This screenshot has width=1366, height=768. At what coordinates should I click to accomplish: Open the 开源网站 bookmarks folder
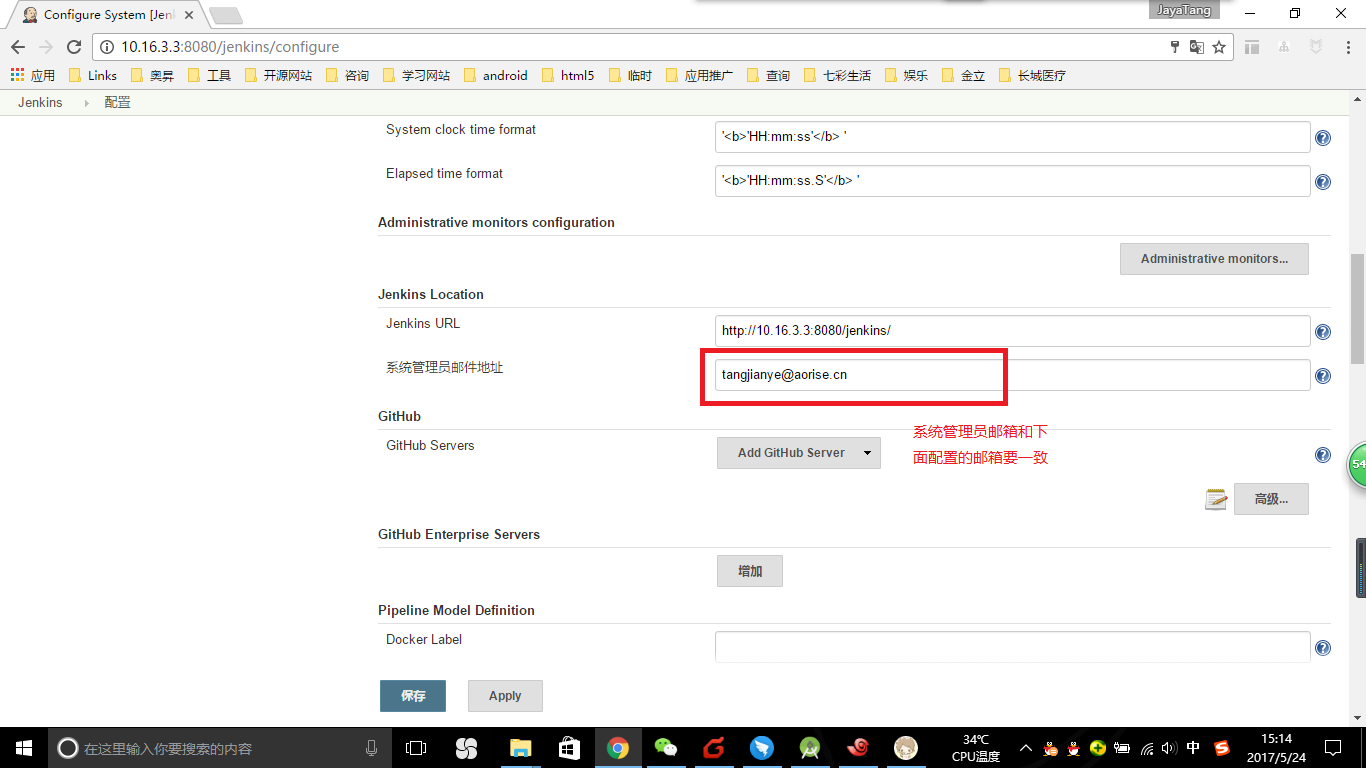click(277, 75)
